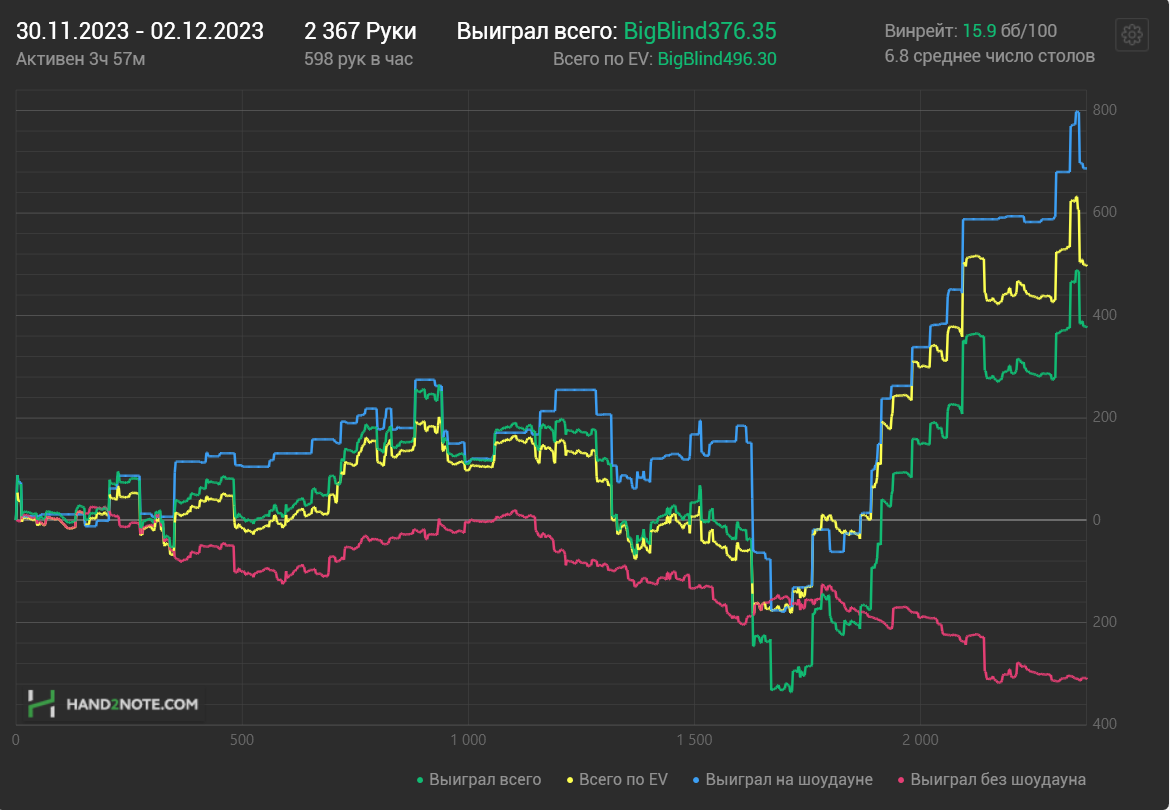Select the 'Выиграл на шоудауне' legend text
This screenshot has height=810, width=1170.
click(x=789, y=779)
